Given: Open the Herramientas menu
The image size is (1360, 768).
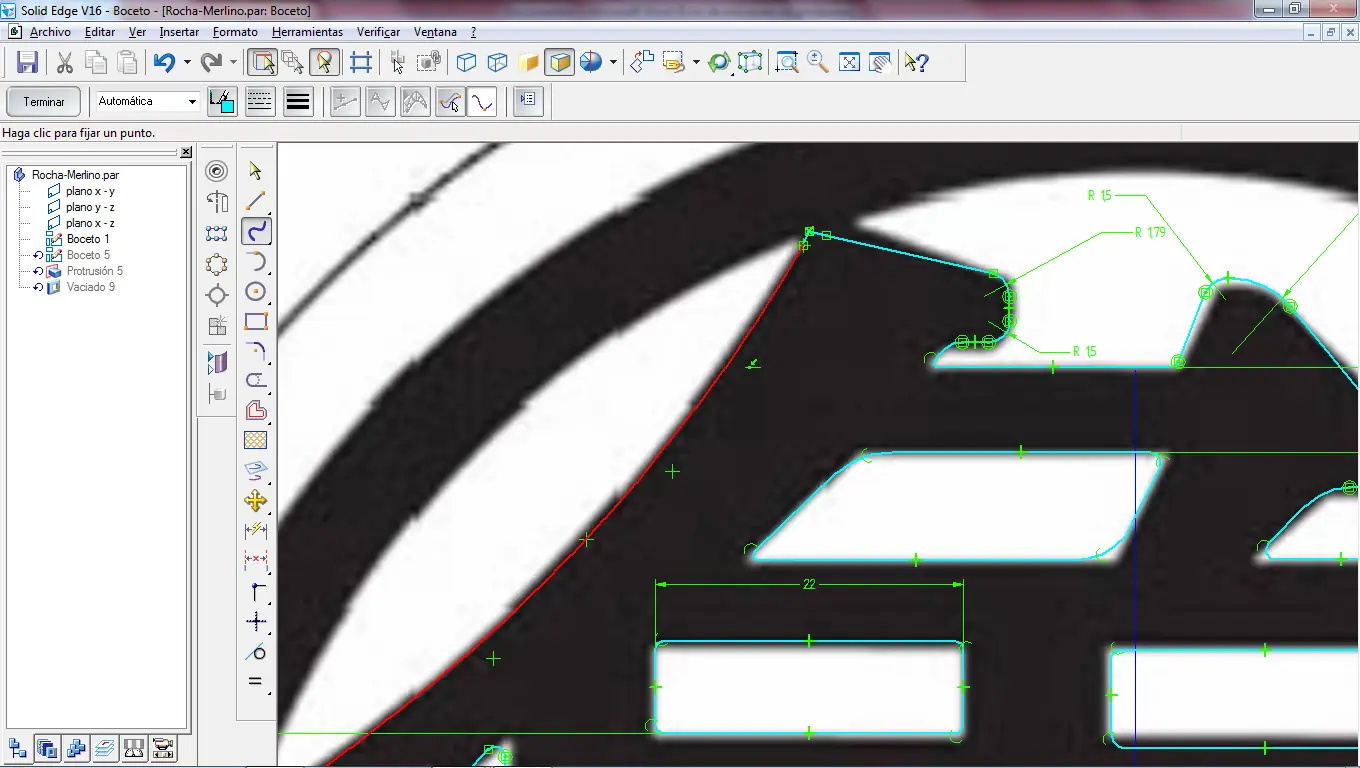Looking at the screenshot, I should click(x=306, y=31).
